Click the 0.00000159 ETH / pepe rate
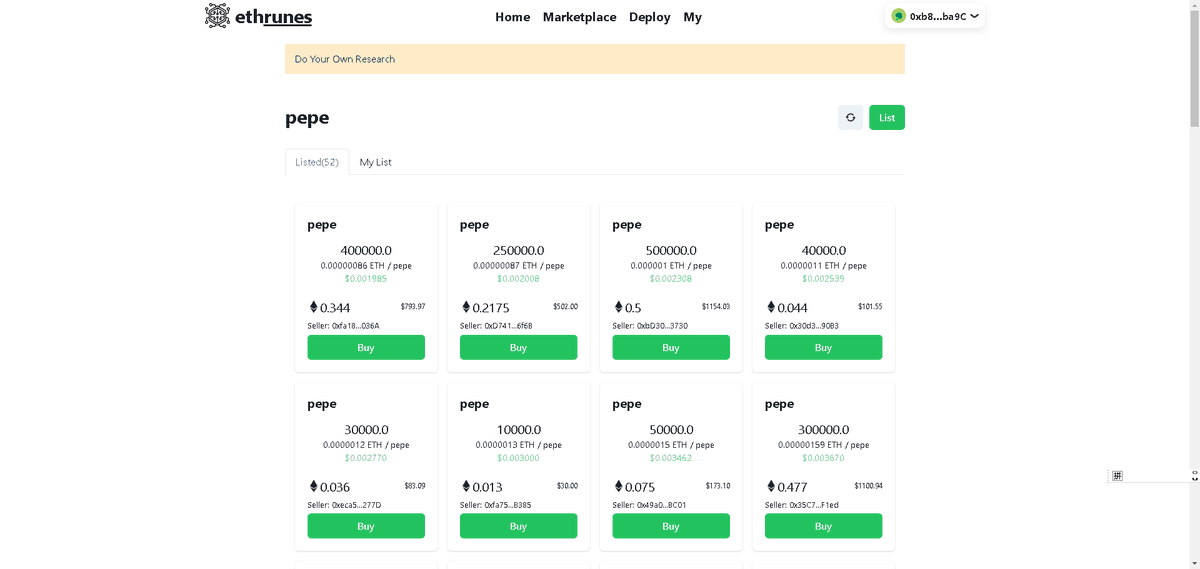The height and width of the screenshot is (569, 1200). pyautogui.click(x=823, y=445)
